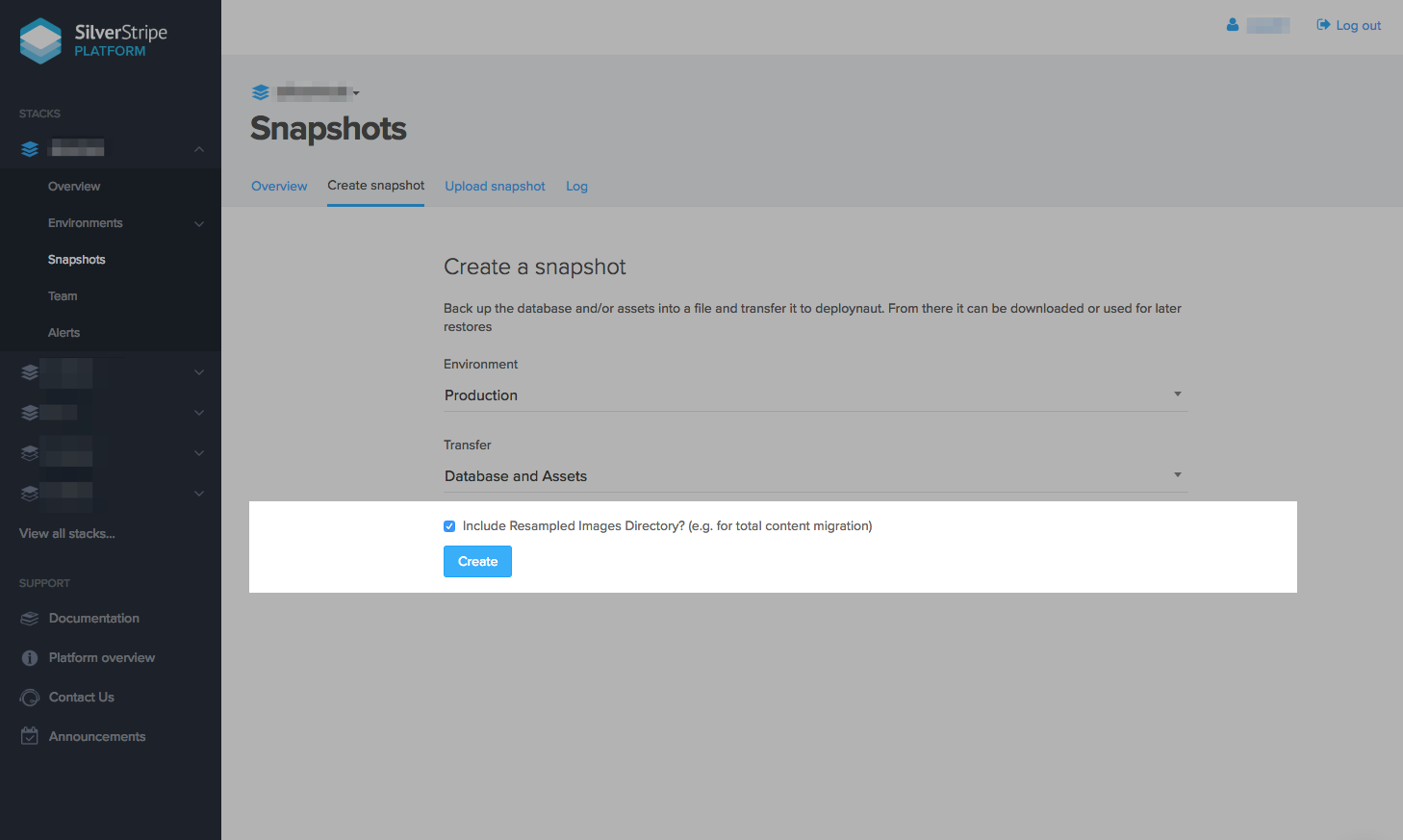Click the stack icon above Snapshots heading
The image size is (1403, 840).
pos(261,92)
